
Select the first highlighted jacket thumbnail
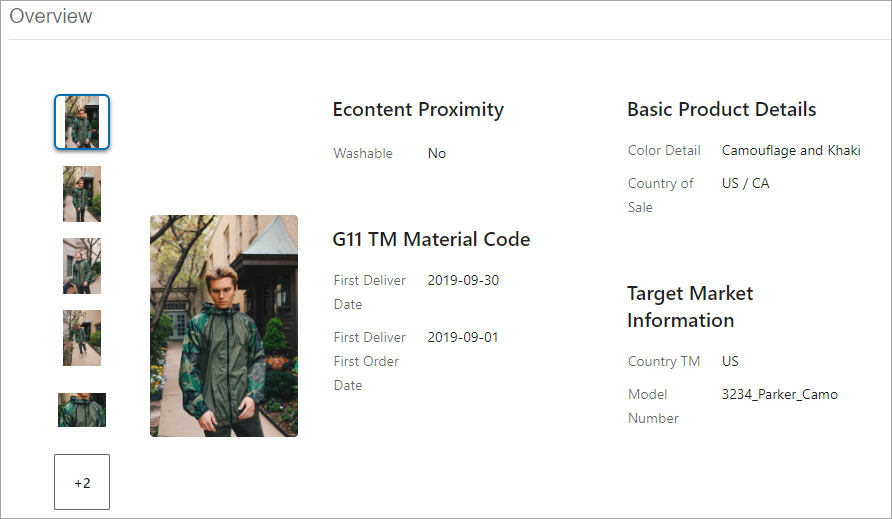pos(82,122)
